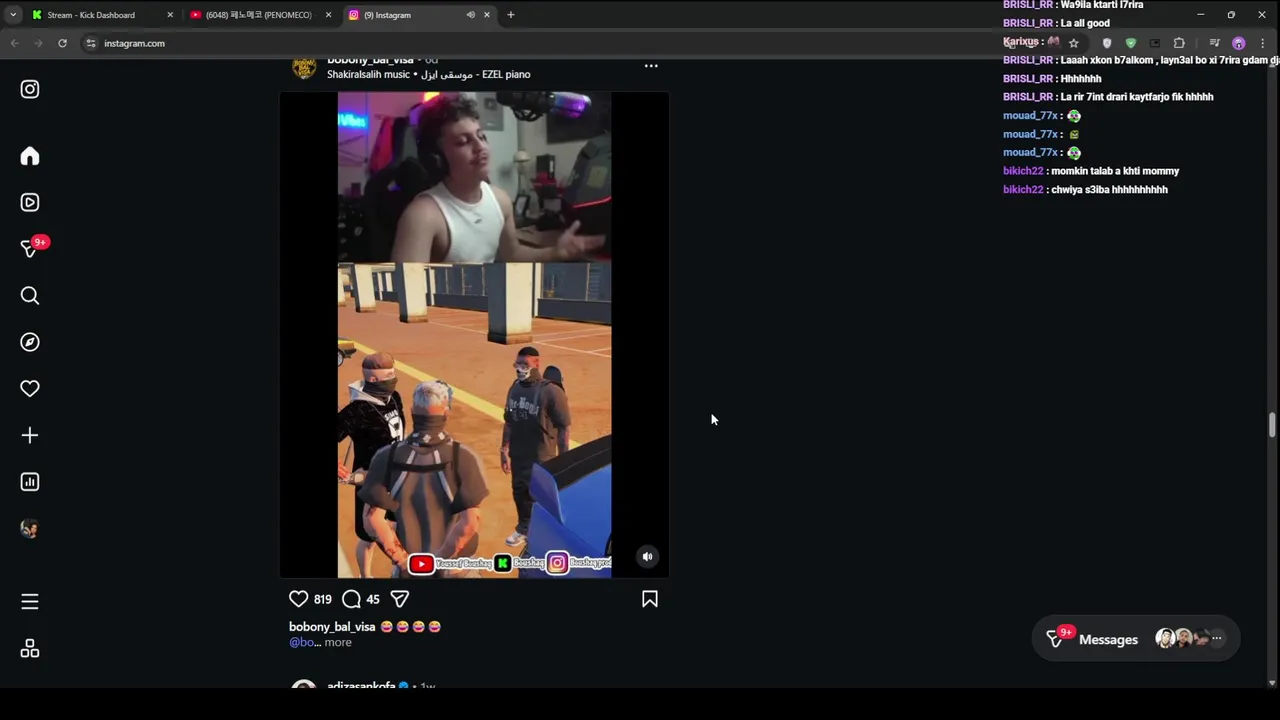1280x720 pixels.
Task: Go to Home feed in sidebar
Action: (30, 156)
